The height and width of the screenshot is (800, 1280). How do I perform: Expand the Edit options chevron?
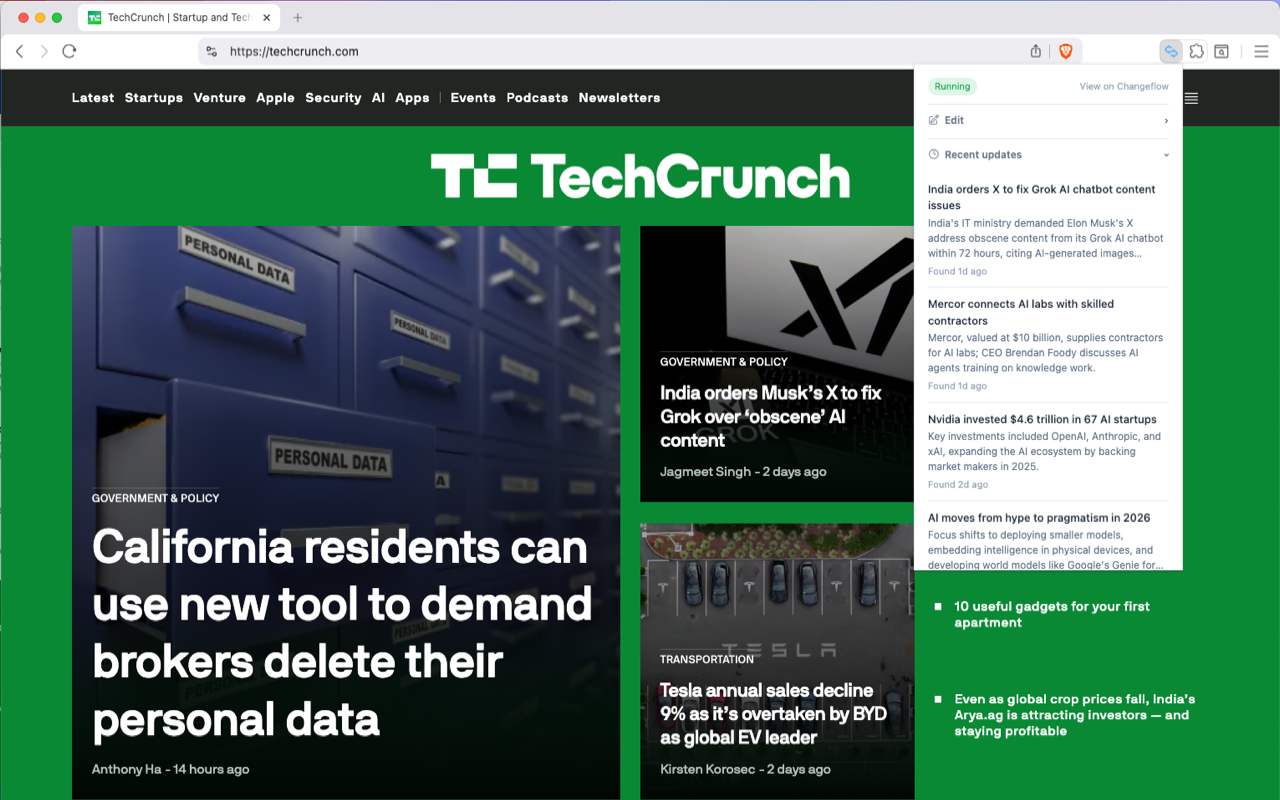[x=1166, y=120]
